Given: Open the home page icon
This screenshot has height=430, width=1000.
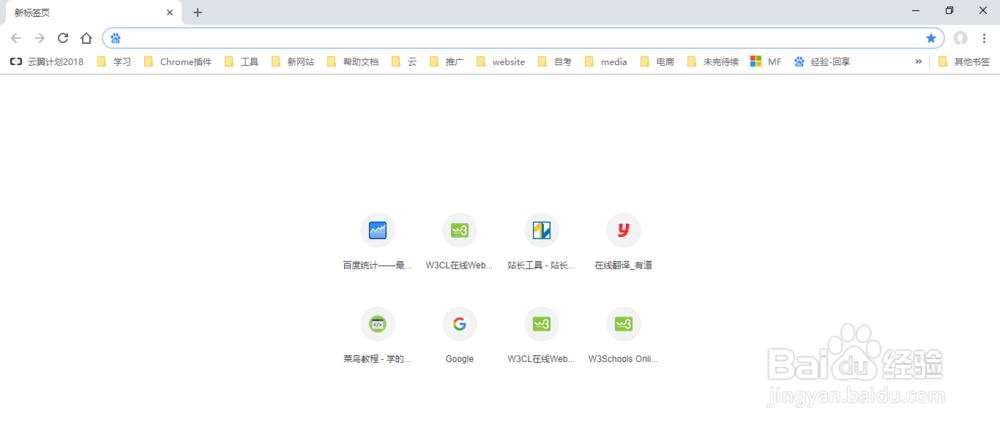Looking at the screenshot, I should pyautogui.click(x=86, y=38).
